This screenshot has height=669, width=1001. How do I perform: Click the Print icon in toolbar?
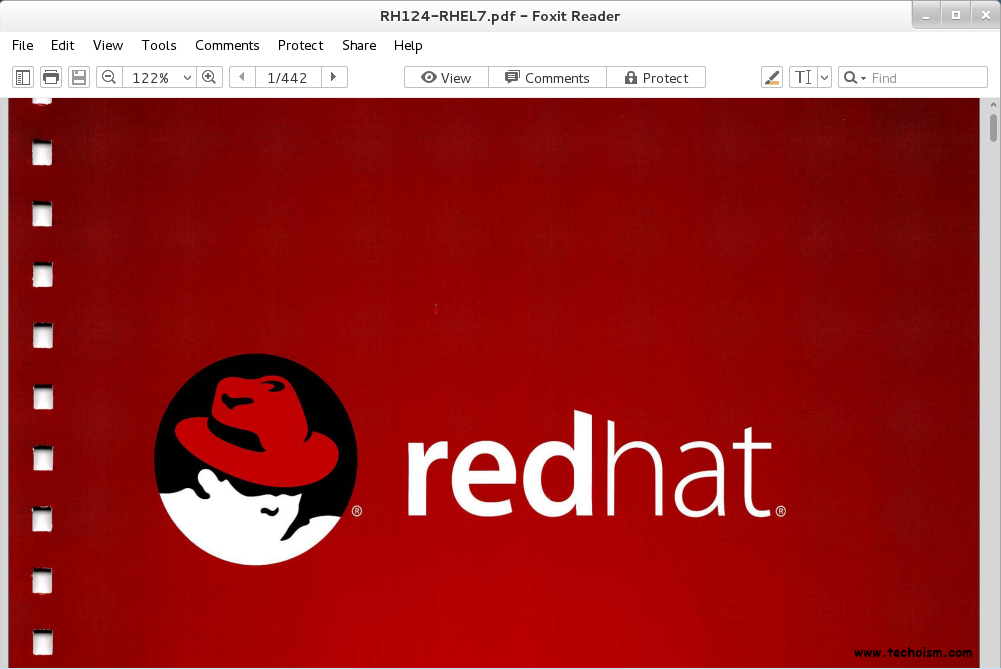(51, 77)
